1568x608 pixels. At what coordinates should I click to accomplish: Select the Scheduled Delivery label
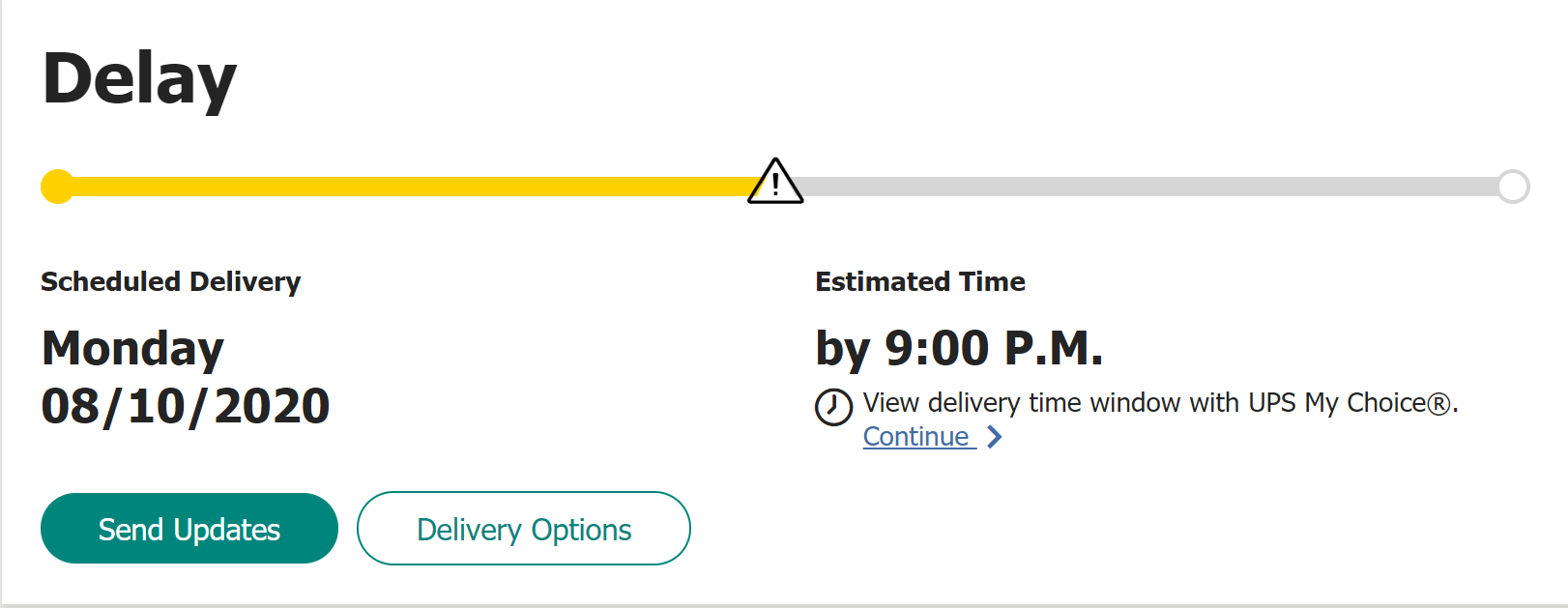170,282
